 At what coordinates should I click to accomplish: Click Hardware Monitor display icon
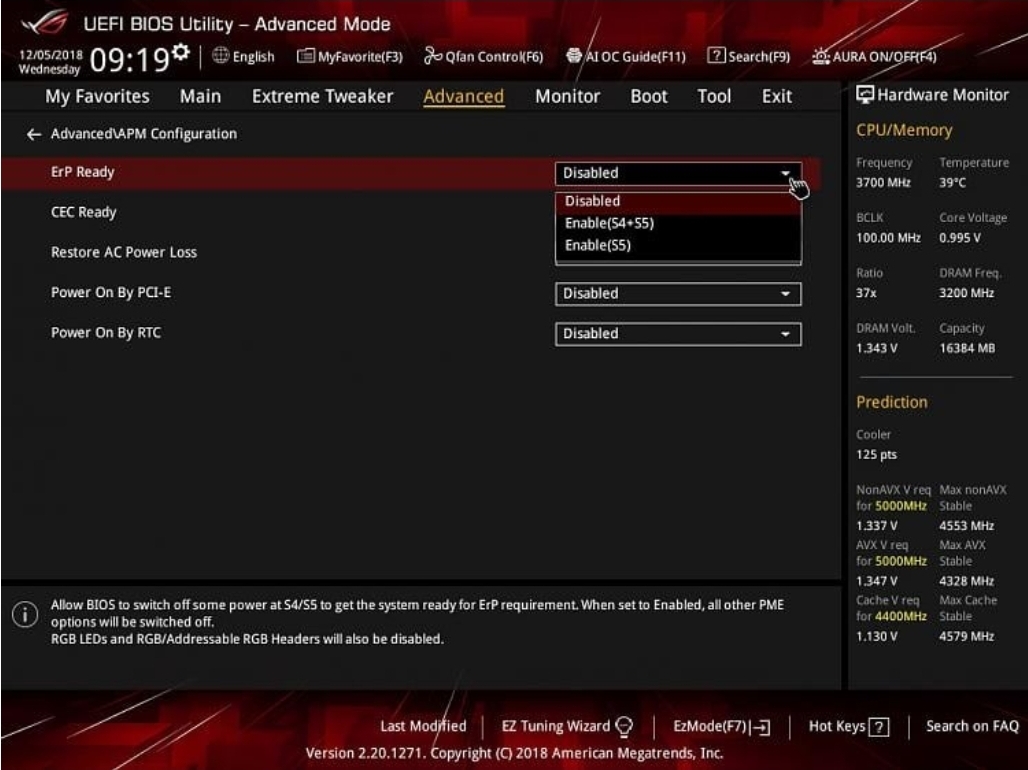click(x=865, y=94)
